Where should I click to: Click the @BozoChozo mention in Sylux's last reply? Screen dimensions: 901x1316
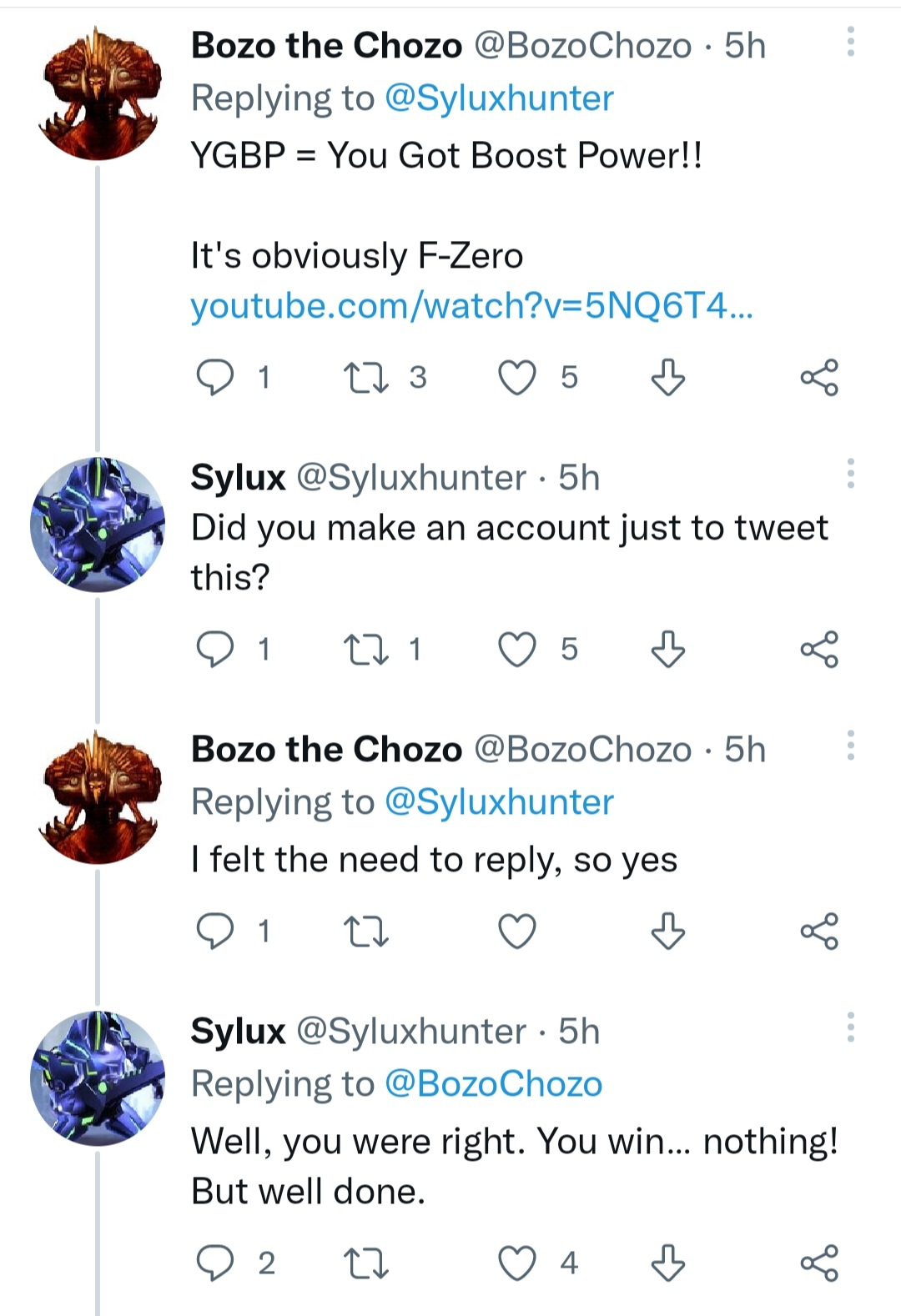coord(493,1083)
